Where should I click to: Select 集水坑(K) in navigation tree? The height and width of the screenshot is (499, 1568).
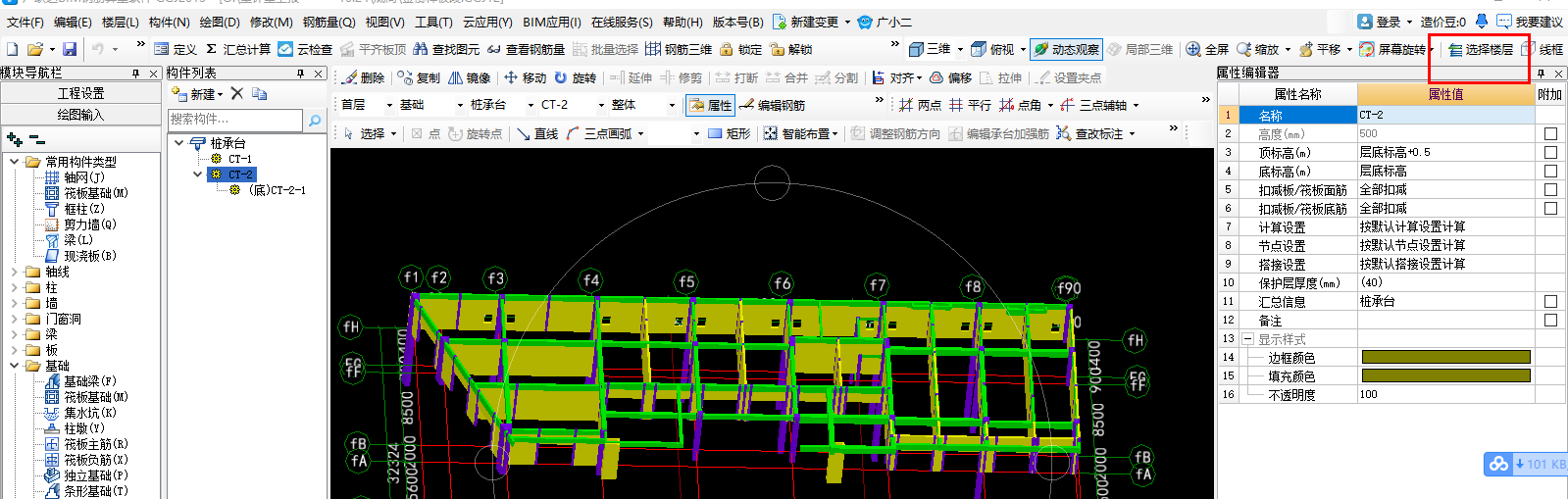[x=80, y=413]
